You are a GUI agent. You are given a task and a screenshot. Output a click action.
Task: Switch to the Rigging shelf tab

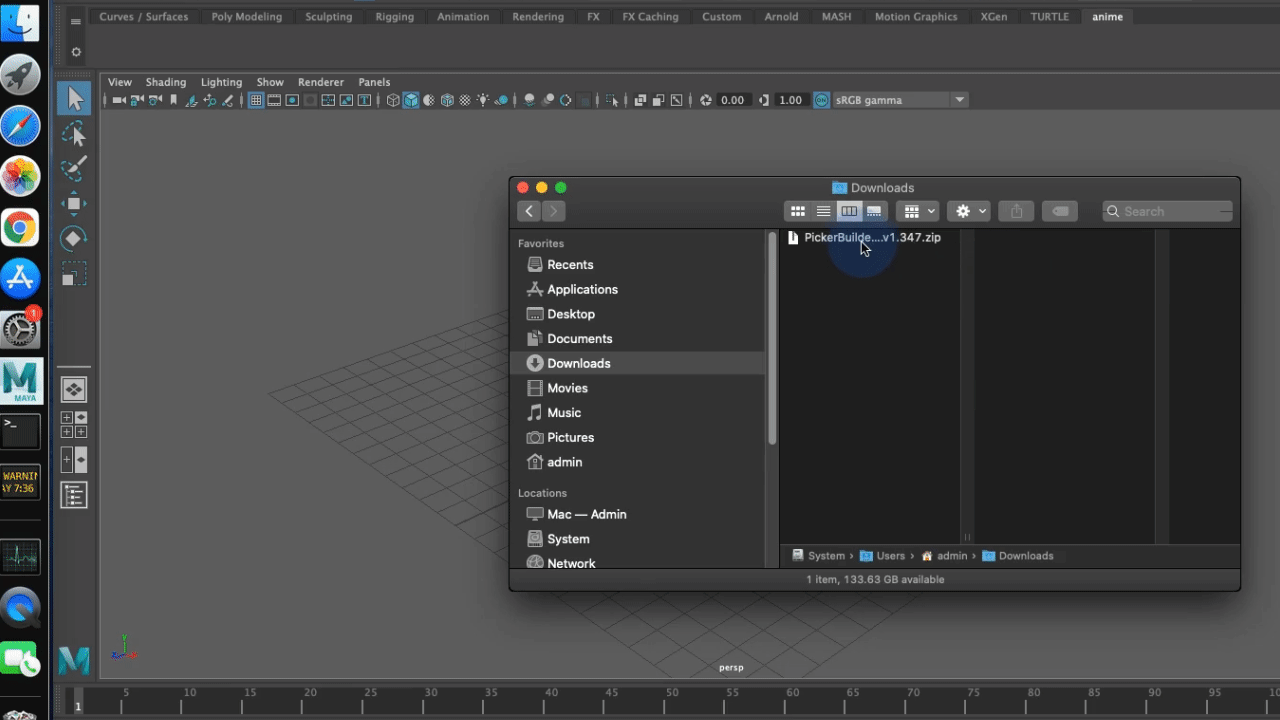tap(394, 17)
